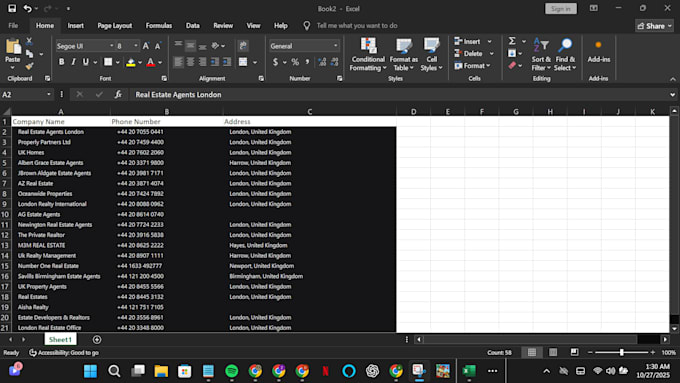Apply comma style format
Viewport: 680px width, 383px height.
click(x=307, y=62)
